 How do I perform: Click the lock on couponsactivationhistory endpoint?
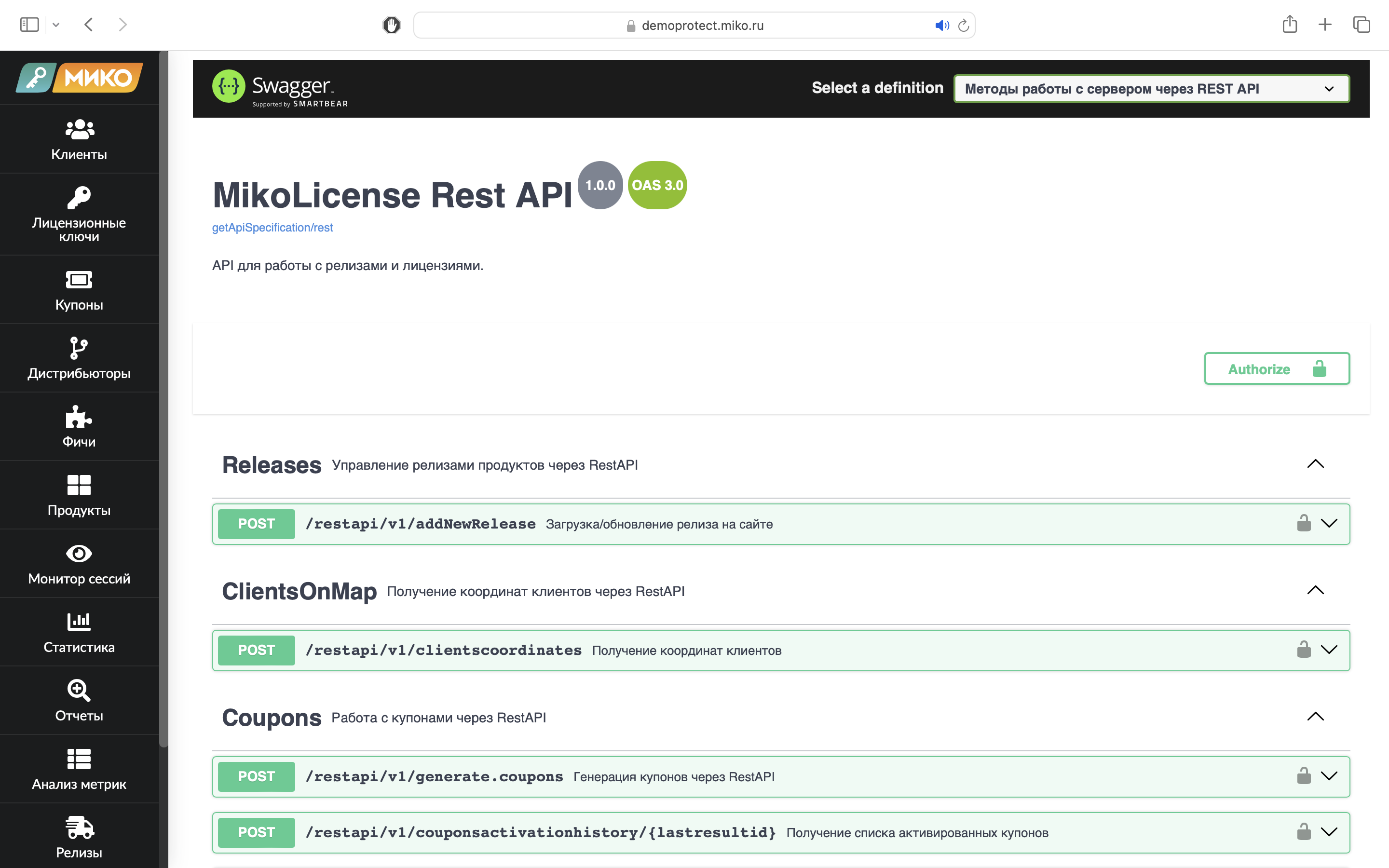click(x=1304, y=831)
